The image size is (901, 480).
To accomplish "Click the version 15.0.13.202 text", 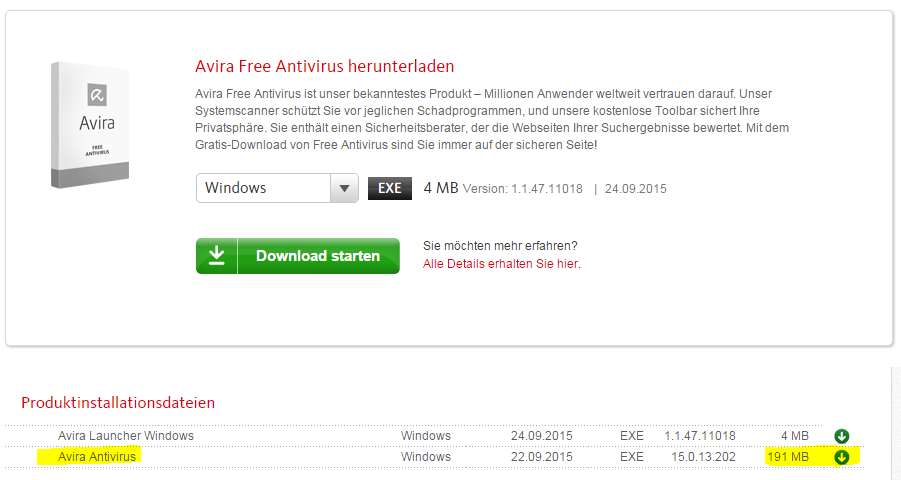I will pos(703,457).
